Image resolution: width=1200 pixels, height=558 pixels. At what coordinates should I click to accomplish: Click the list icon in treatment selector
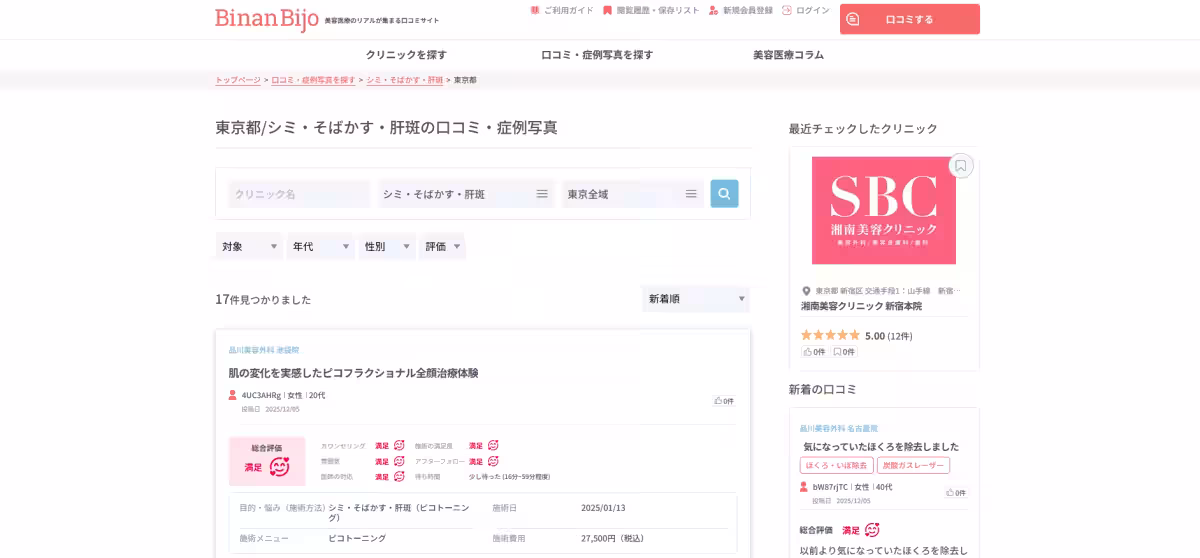tap(542, 194)
